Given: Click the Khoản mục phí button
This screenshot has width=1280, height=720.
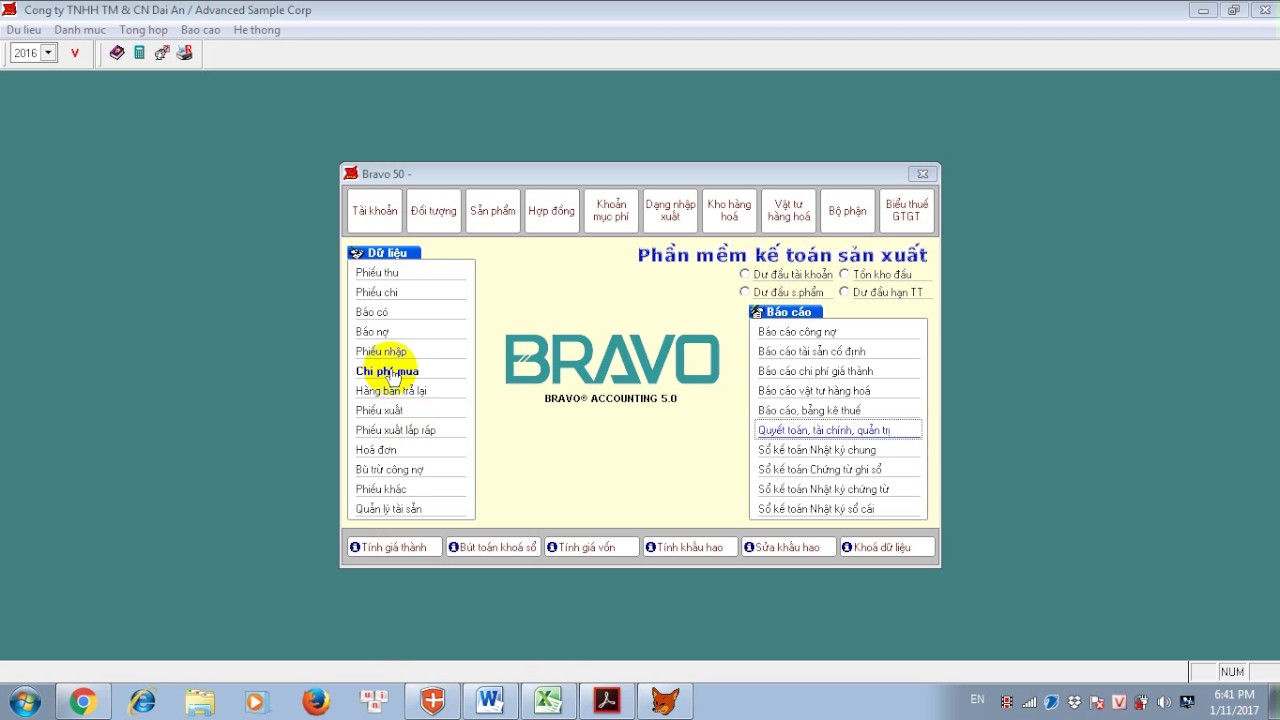Looking at the screenshot, I should (x=611, y=211).
